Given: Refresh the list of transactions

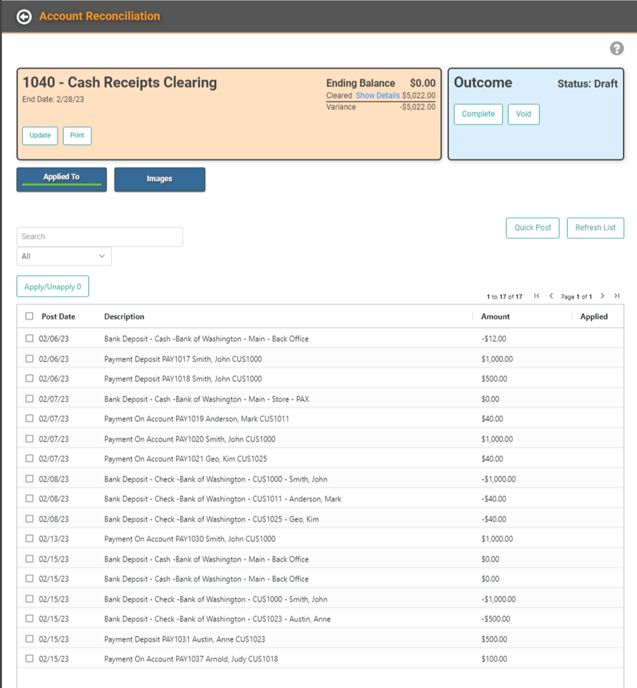Looking at the screenshot, I should [595, 228].
